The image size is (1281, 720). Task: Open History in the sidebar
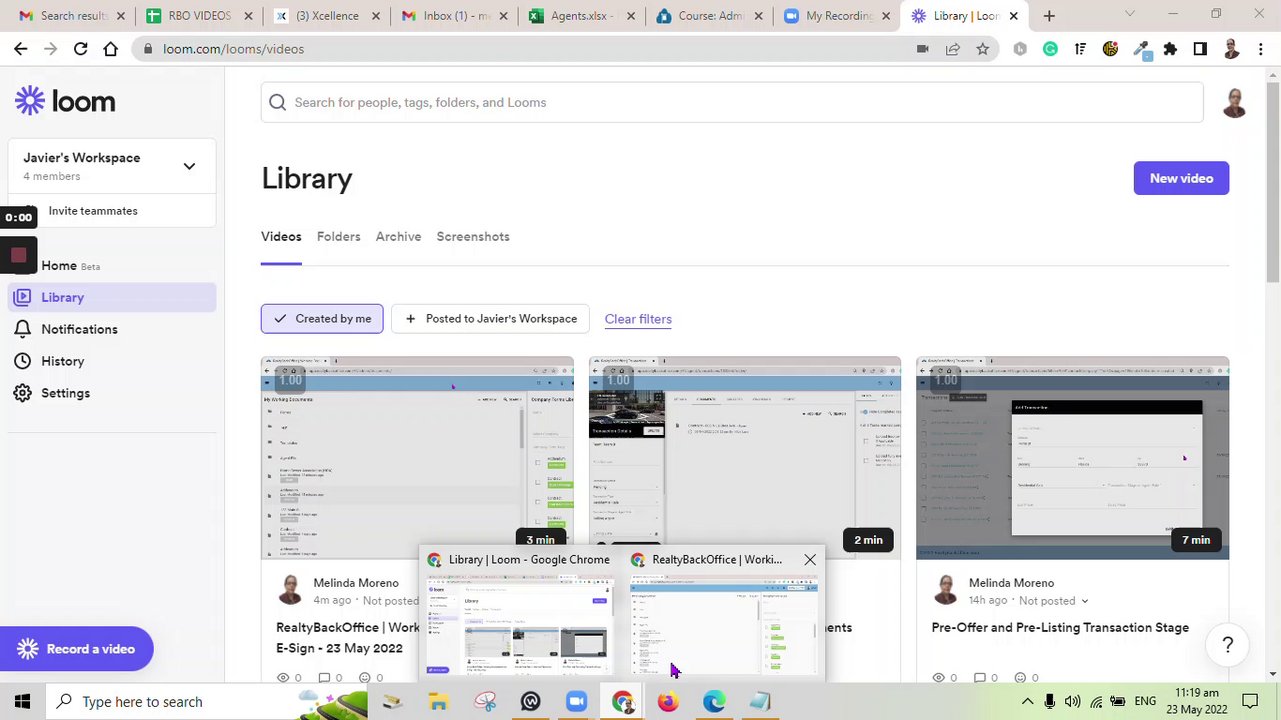point(62,361)
